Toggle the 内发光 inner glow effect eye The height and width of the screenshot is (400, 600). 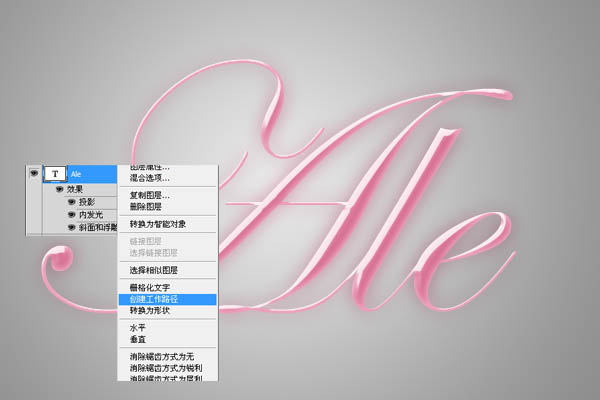coord(71,214)
